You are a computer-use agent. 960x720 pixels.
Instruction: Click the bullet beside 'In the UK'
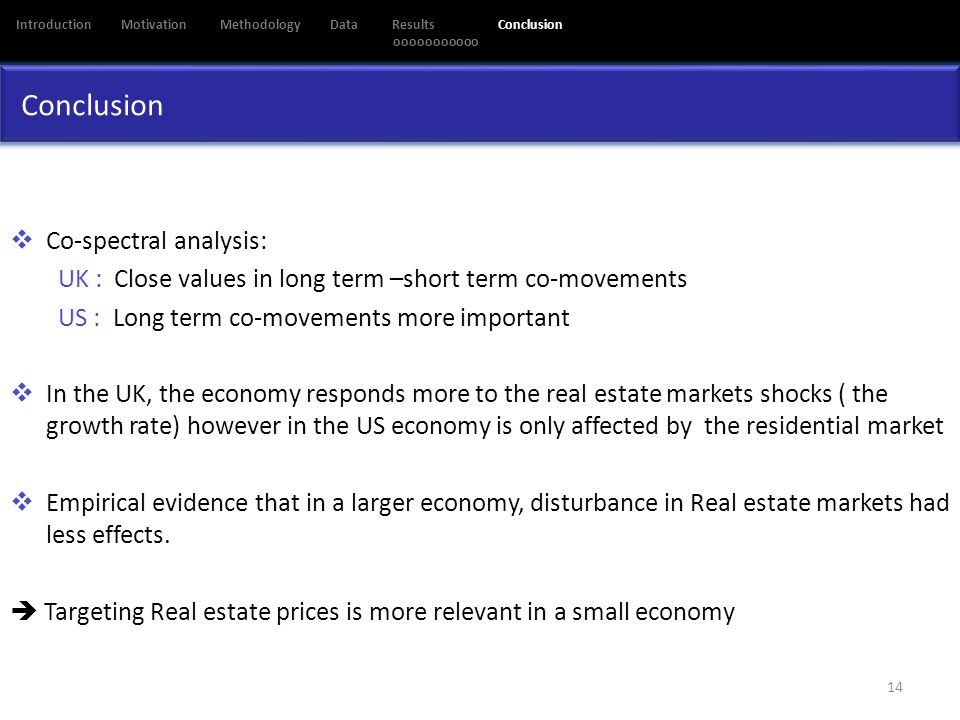coord(22,392)
